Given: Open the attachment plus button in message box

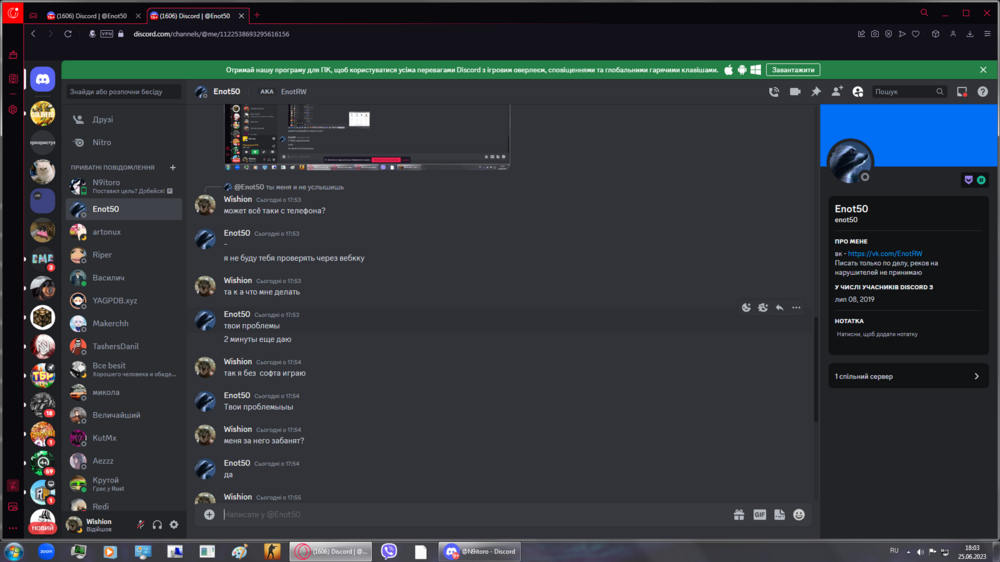Looking at the screenshot, I should coord(209,514).
